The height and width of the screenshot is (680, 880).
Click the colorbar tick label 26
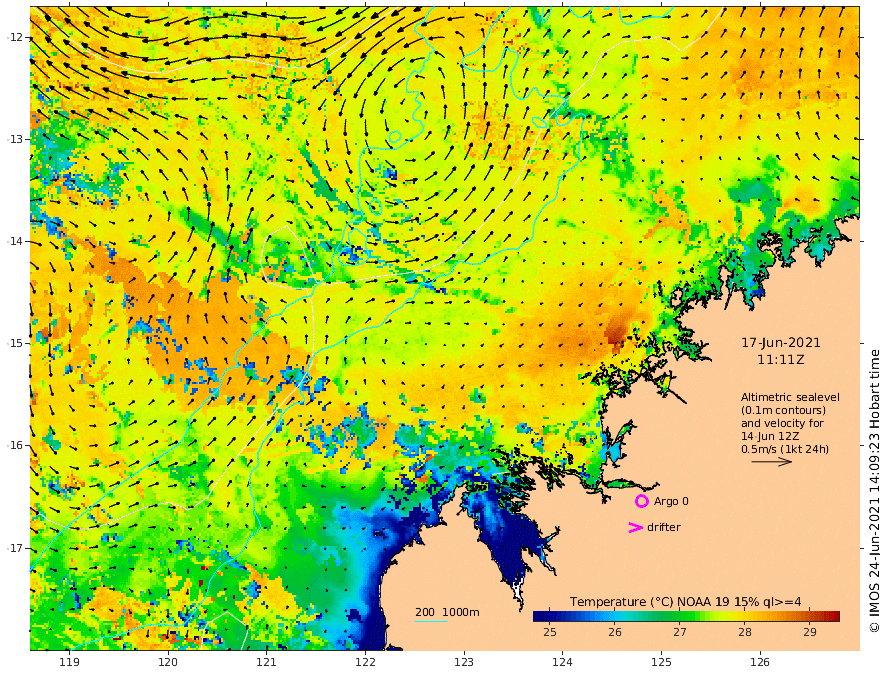[615, 632]
